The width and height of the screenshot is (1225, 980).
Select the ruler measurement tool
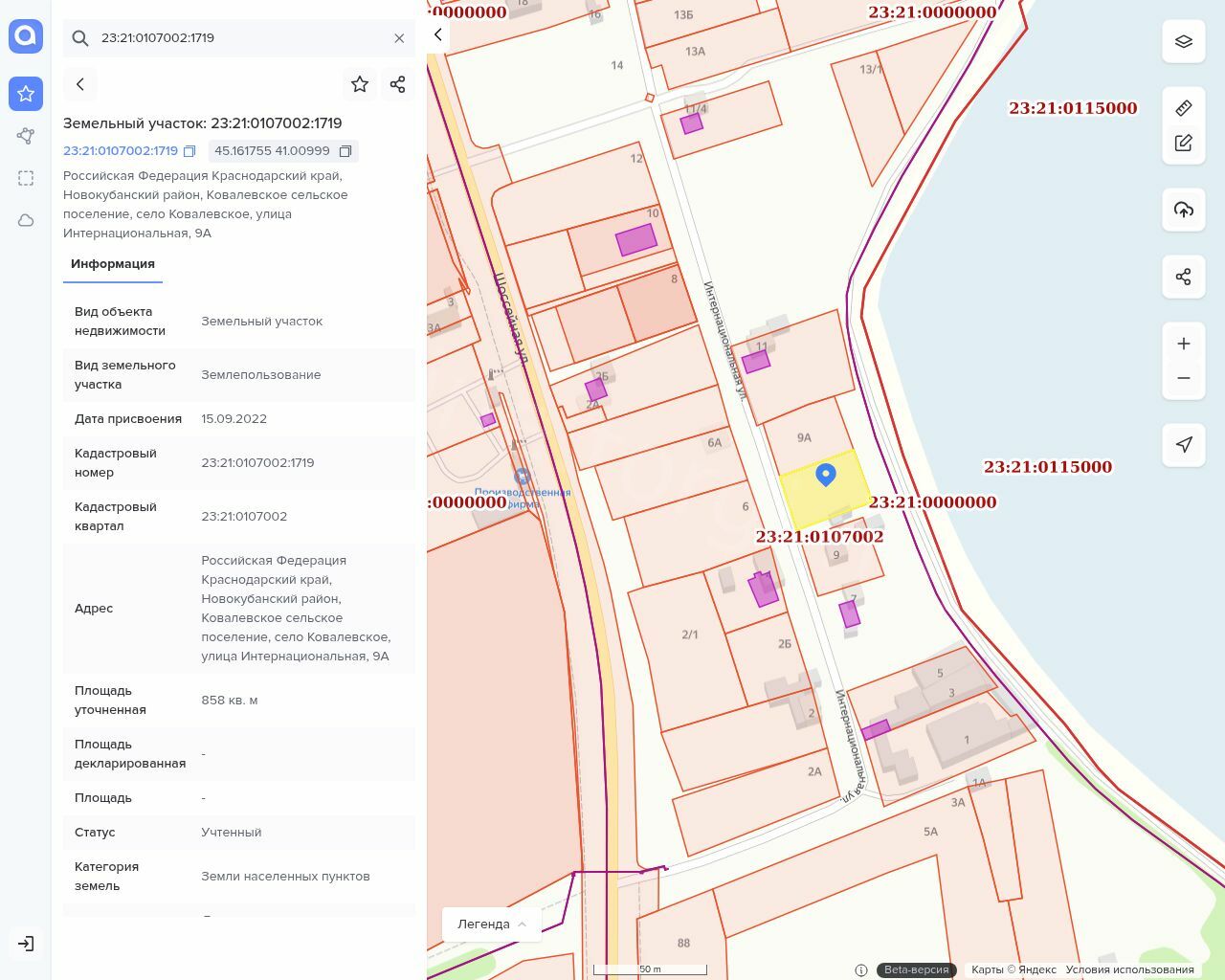(x=1184, y=108)
